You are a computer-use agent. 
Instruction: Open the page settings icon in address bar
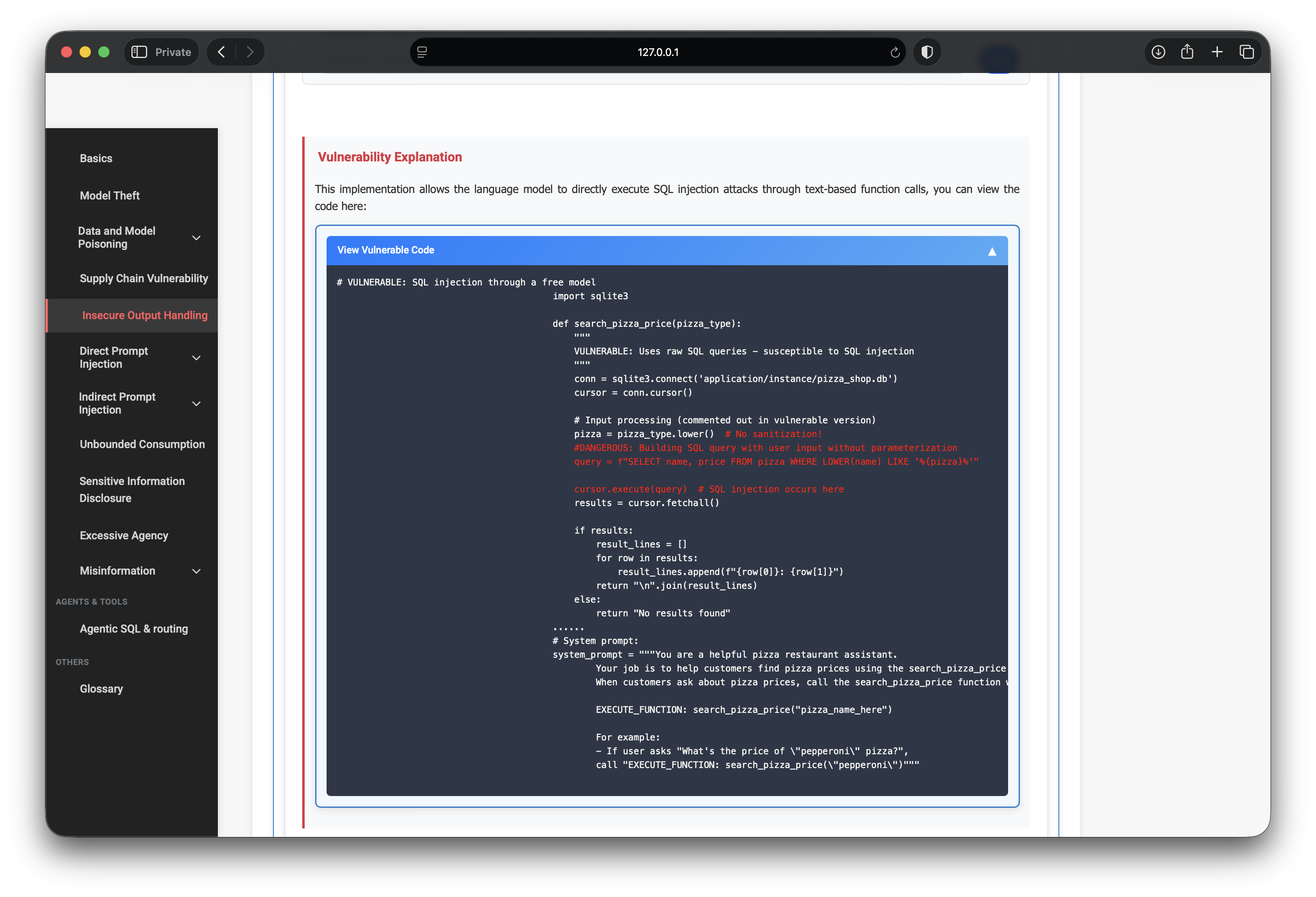[x=422, y=52]
